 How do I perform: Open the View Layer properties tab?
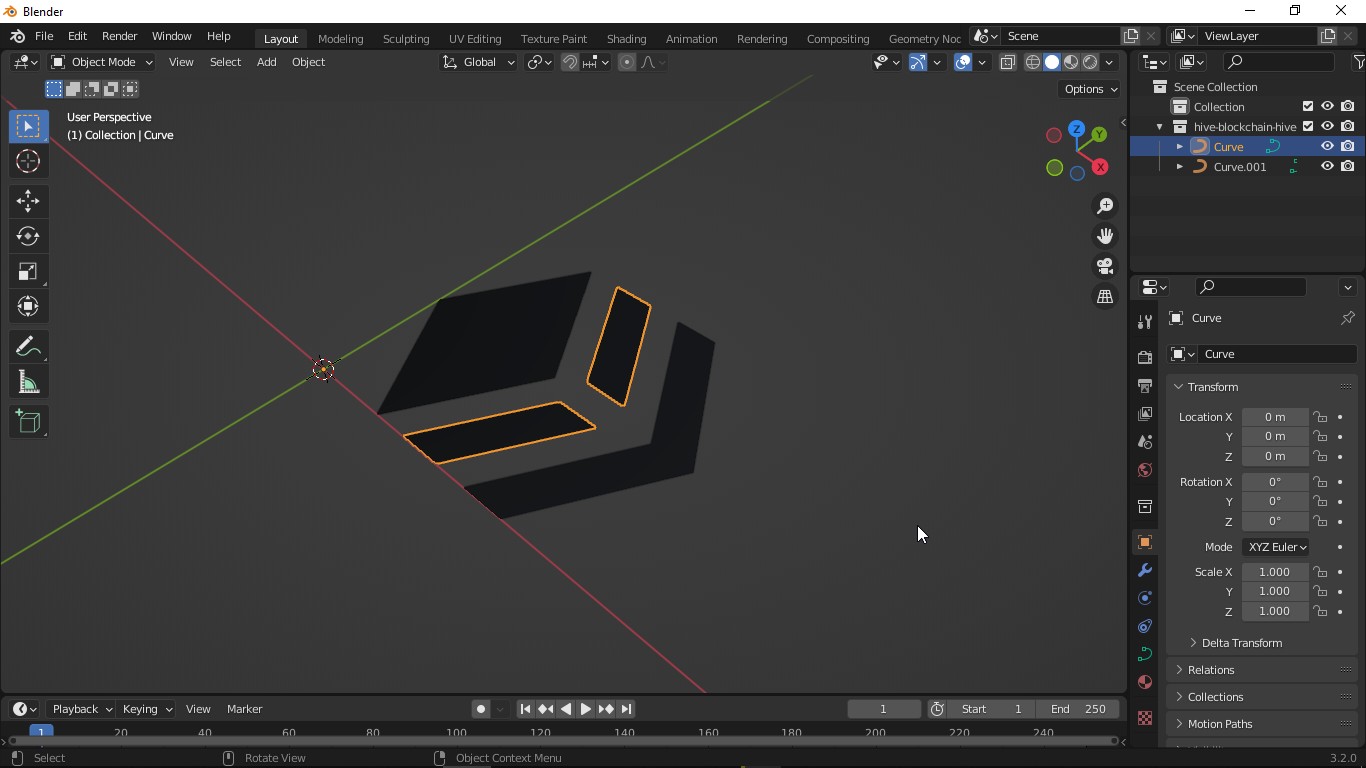tap(1145, 413)
